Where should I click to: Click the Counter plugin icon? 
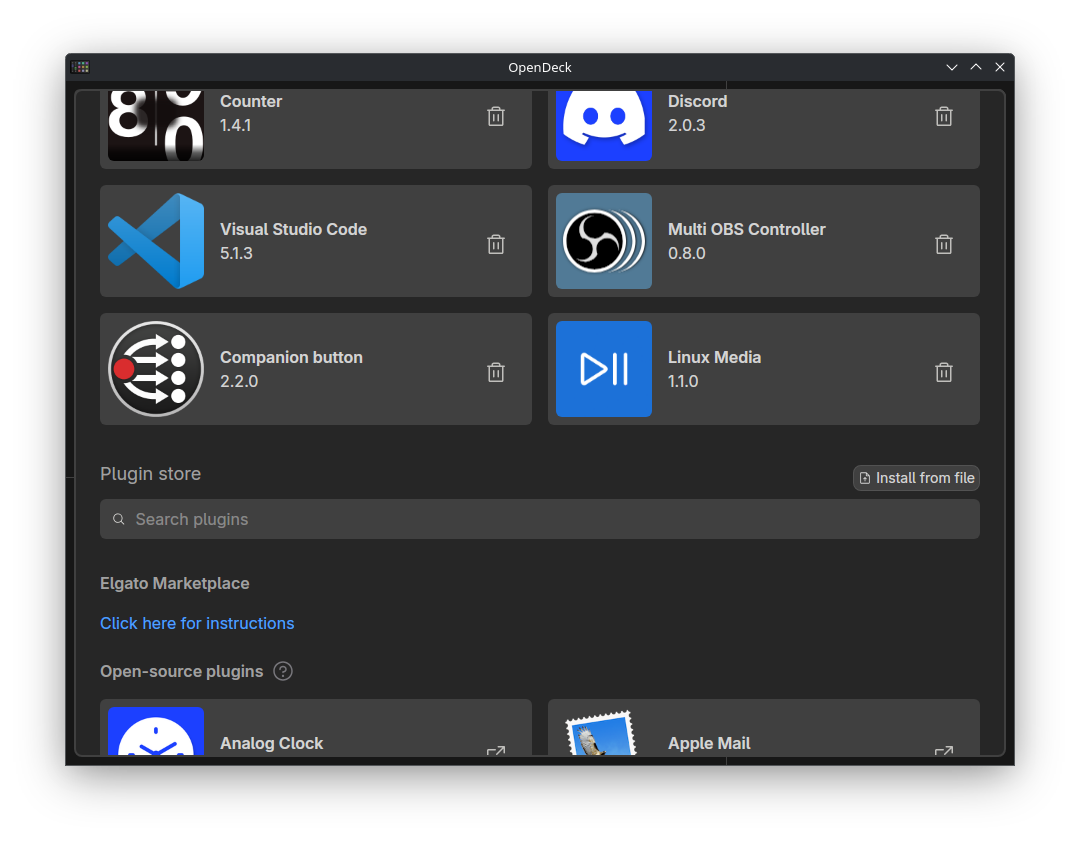pos(156,125)
